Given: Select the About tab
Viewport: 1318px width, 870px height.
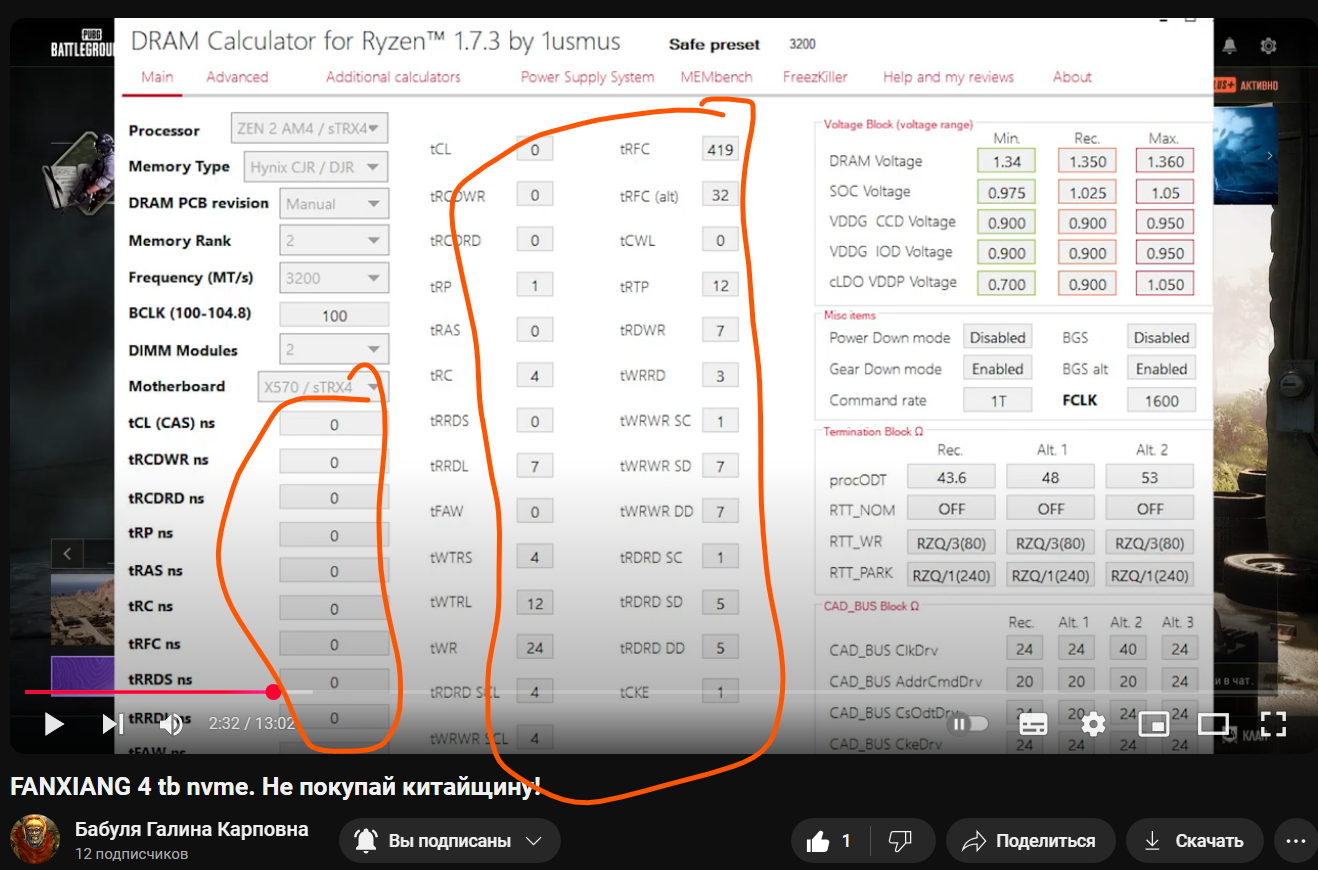Looking at the screenshot, I should [1072, 77].
